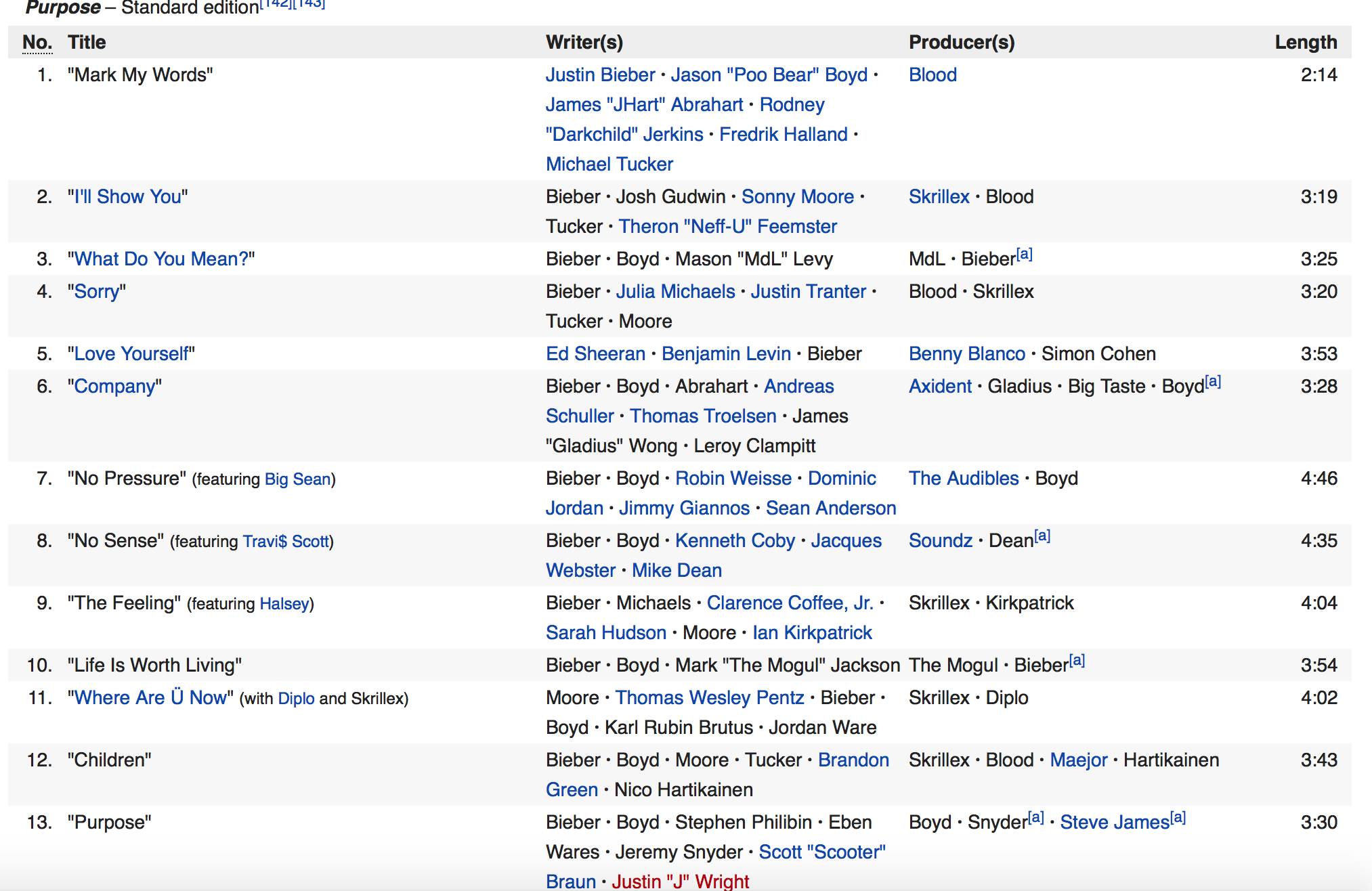Open Theron "Neff-U" Feemster link

point(728,227)
